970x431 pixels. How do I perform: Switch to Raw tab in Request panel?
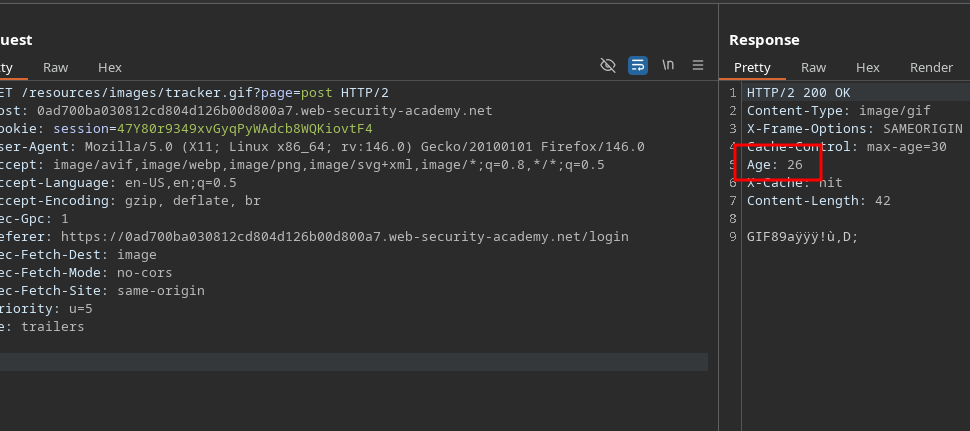pos(55,67)
